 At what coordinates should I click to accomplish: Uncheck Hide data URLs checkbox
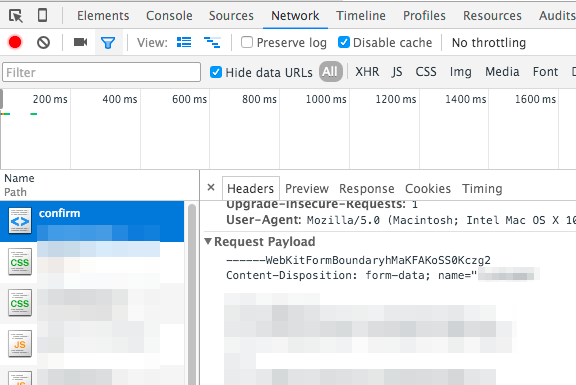tap(216, 72)
